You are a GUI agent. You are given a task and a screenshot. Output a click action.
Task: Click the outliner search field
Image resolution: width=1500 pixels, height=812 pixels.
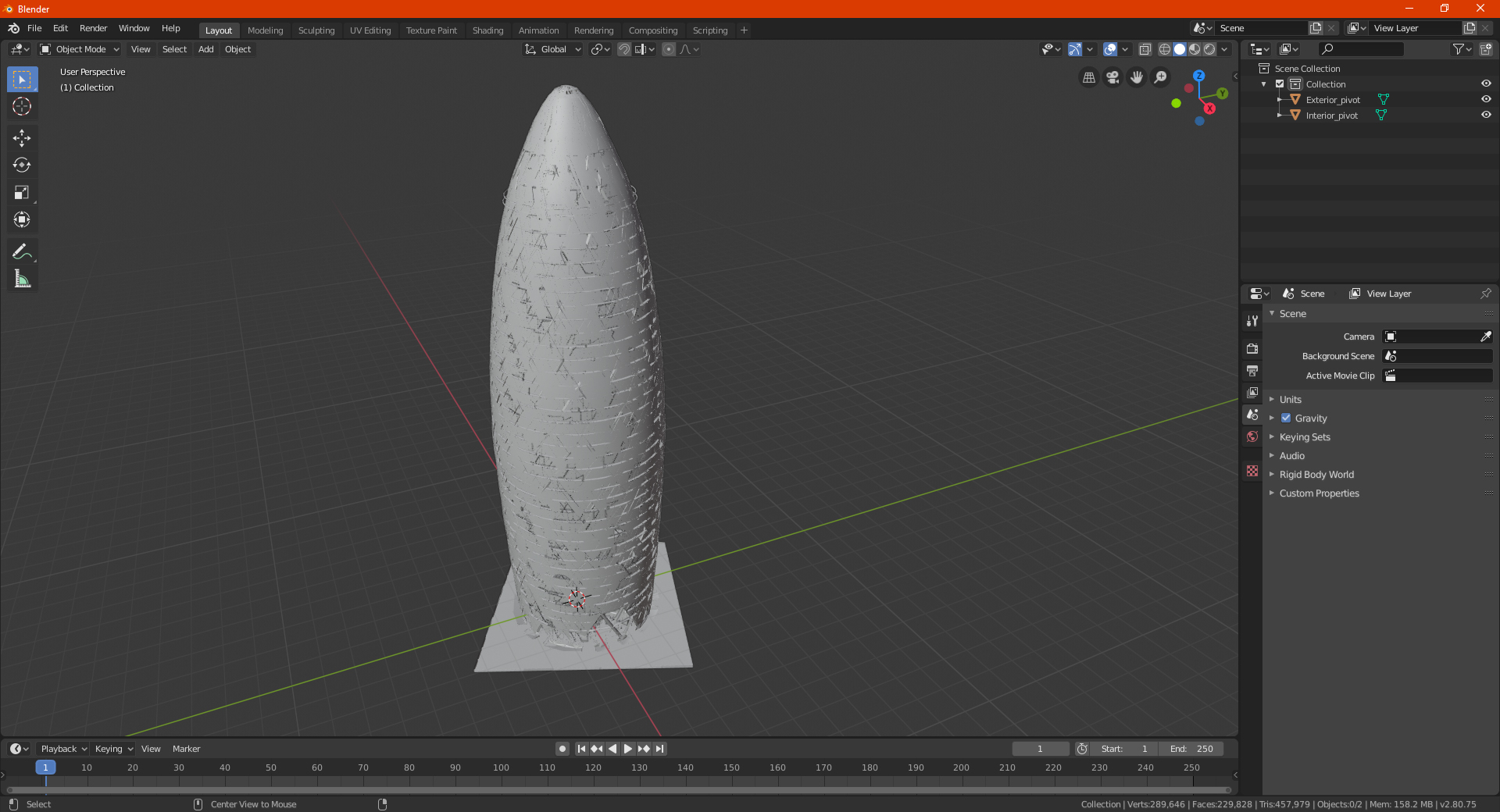tap(1361, 49)
